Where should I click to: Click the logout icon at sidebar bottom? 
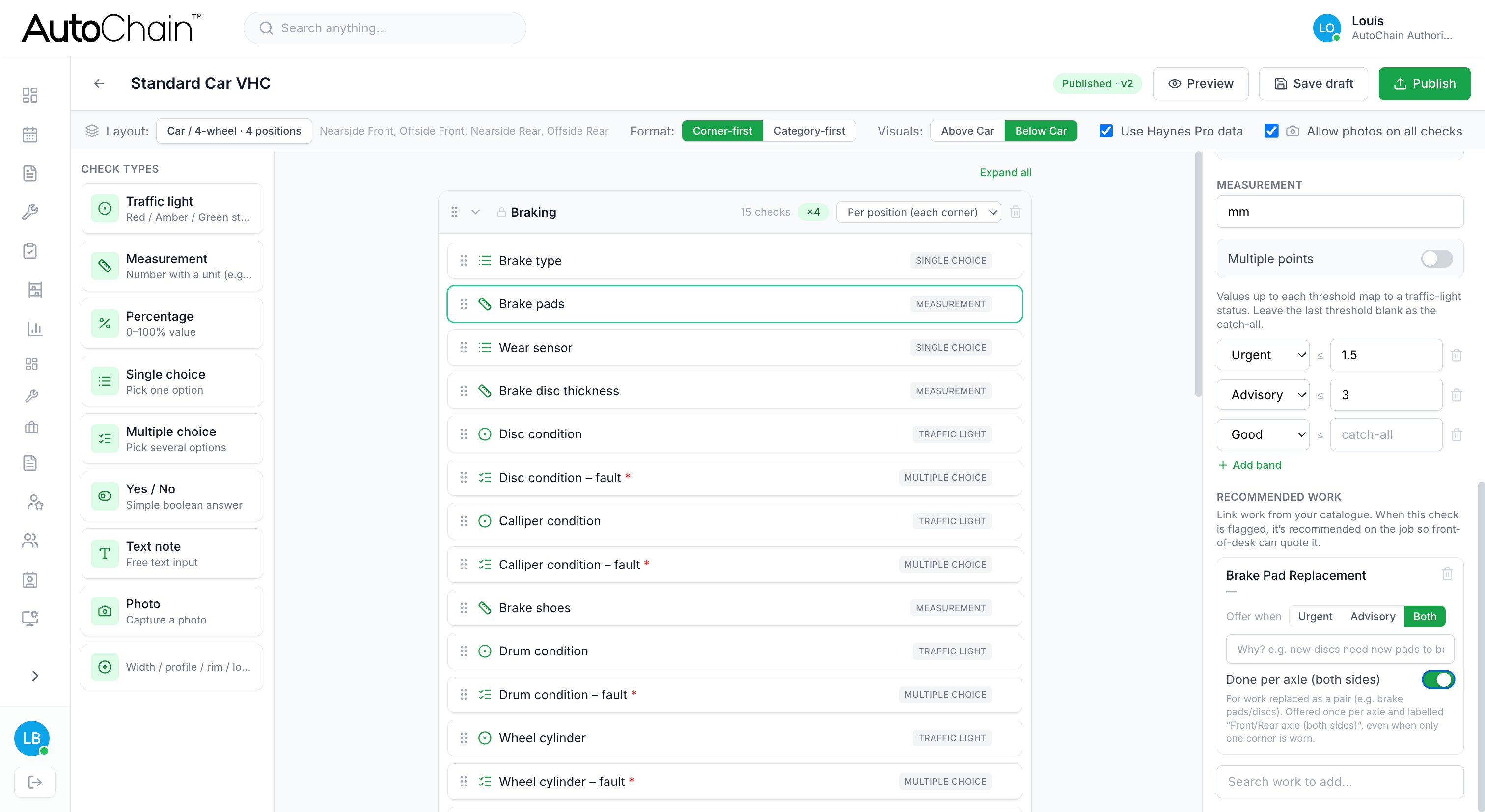(x=34, y=782)
